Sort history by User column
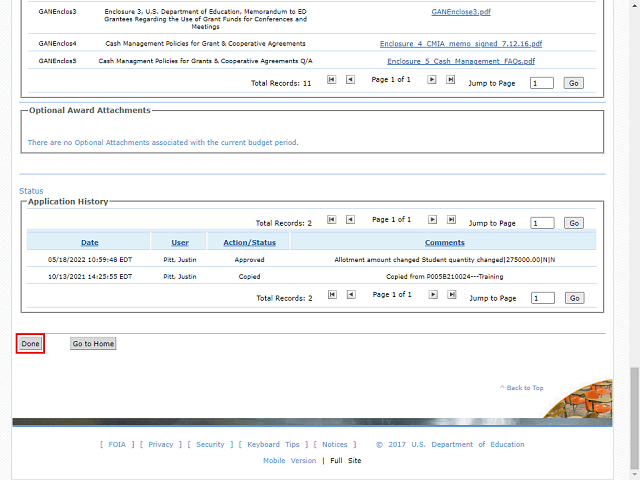 [180, 242]
